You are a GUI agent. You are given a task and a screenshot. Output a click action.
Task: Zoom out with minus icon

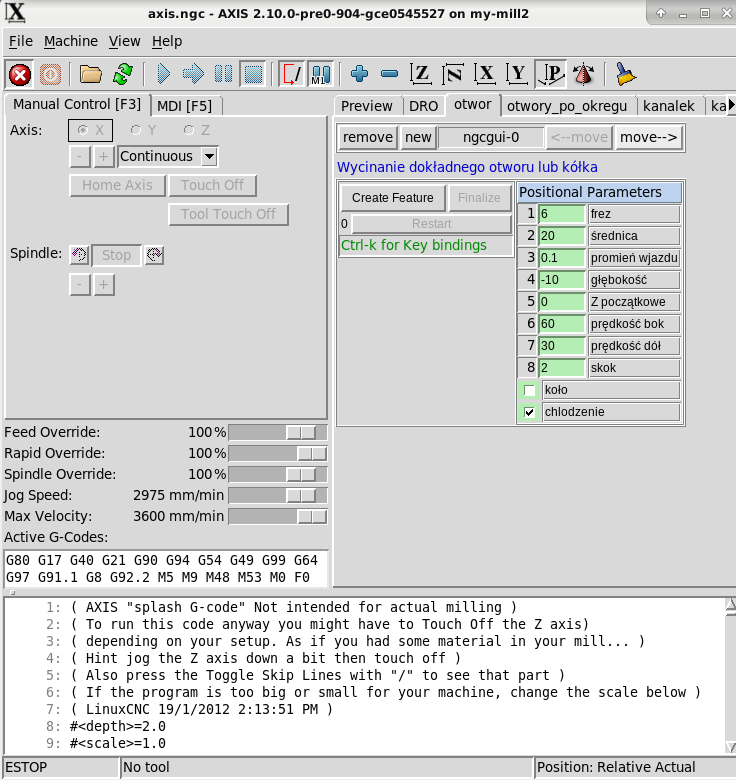[x=389, y=74]
